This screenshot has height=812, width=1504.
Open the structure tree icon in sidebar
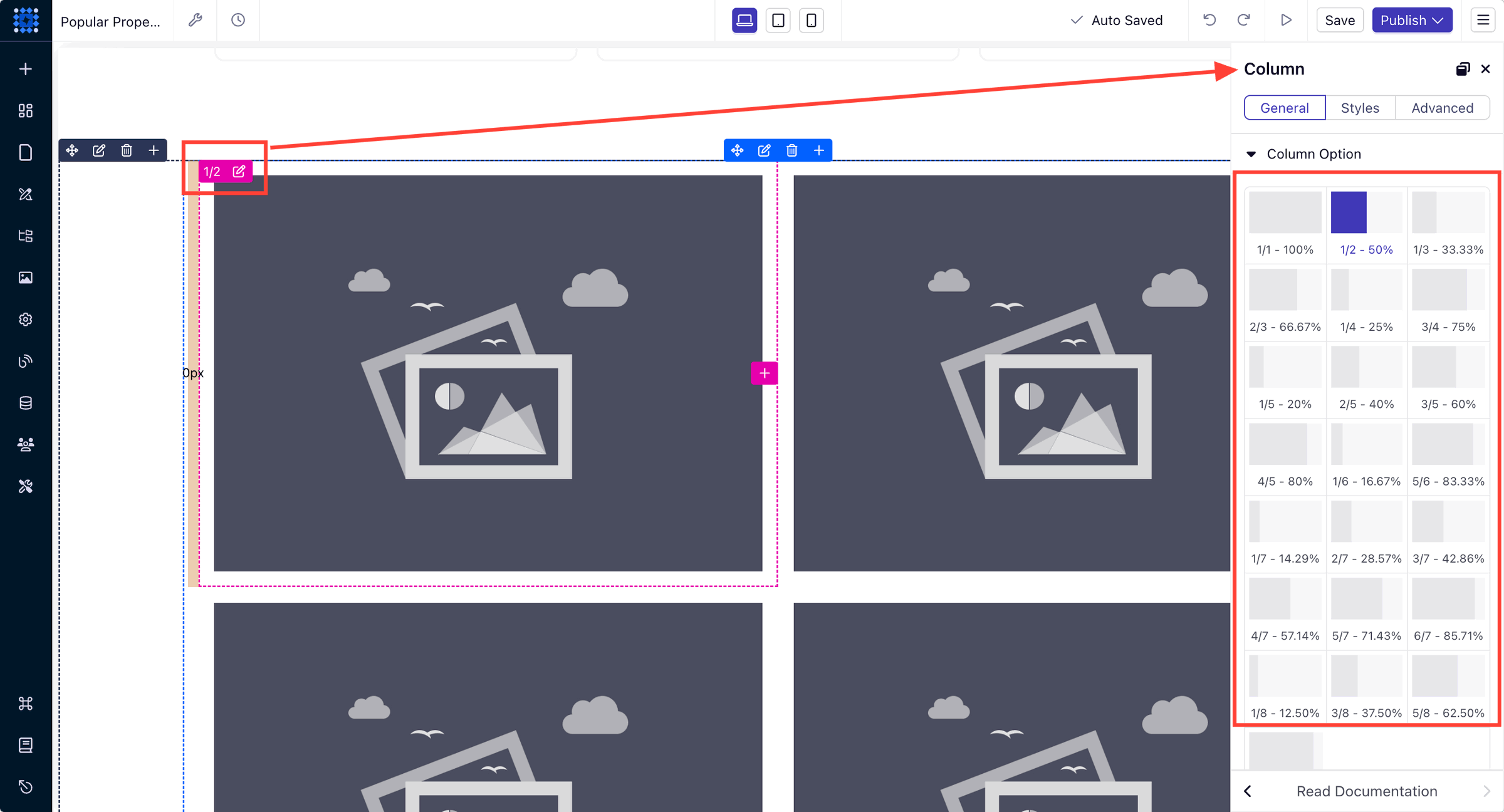[x=26, y=236]
